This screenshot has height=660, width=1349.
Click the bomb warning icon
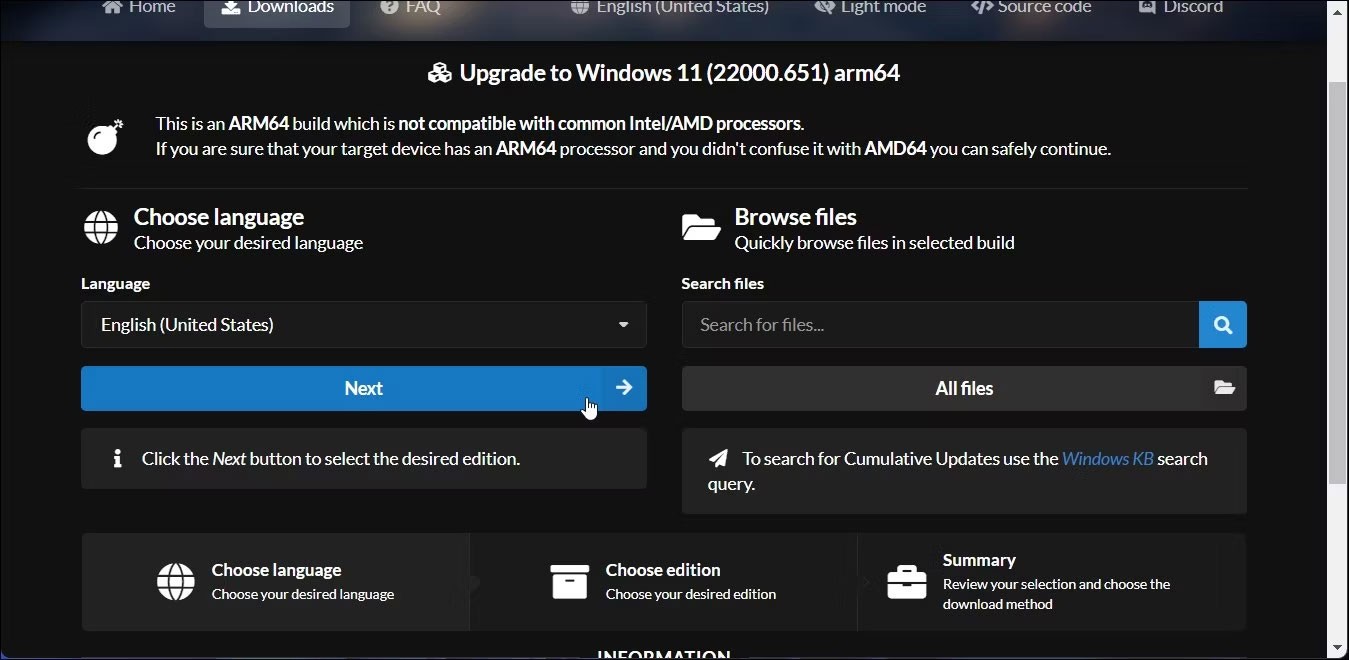[104, 137]
